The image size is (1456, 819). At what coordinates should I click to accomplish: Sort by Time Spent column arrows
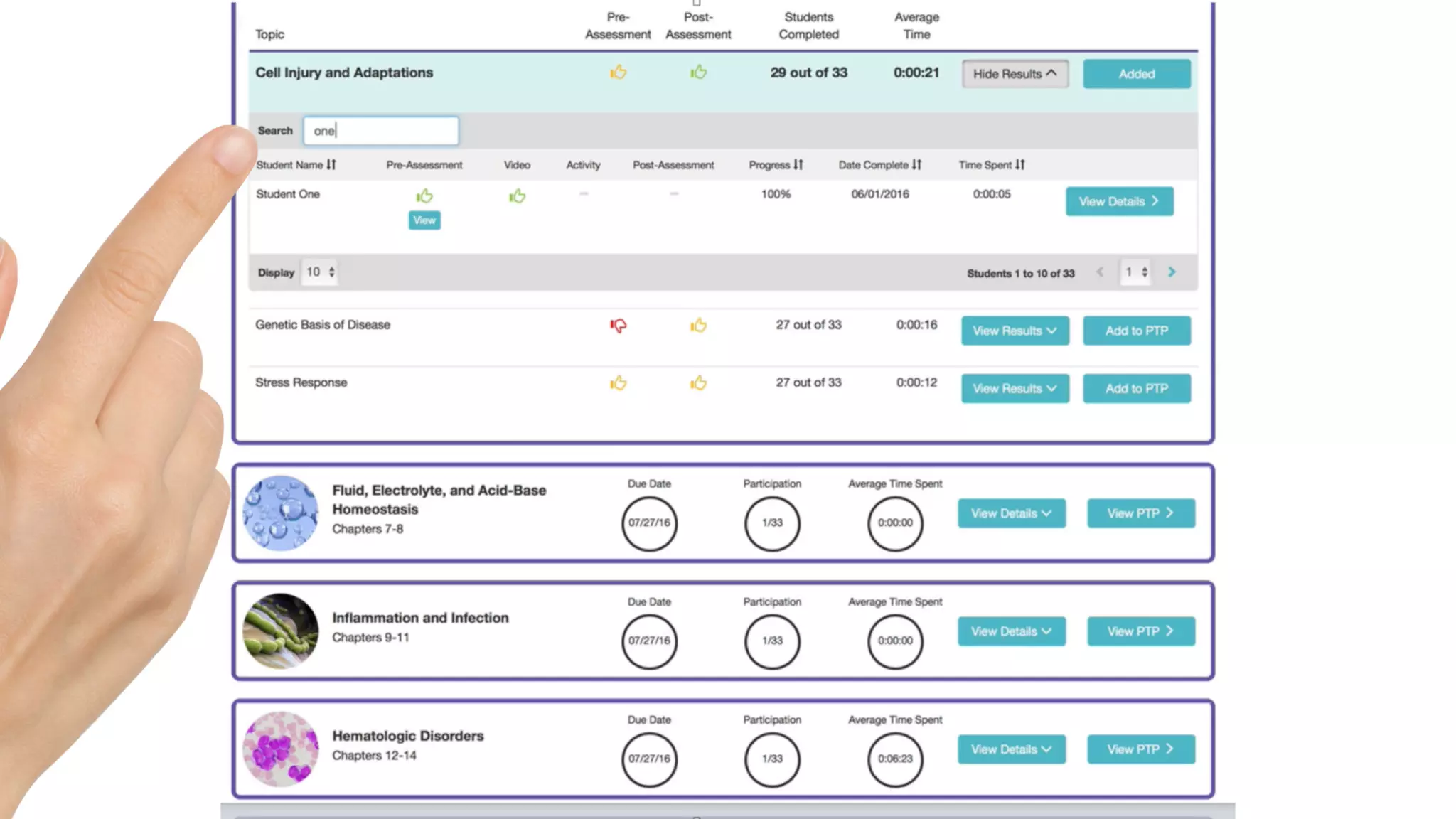click(1020, 165)
